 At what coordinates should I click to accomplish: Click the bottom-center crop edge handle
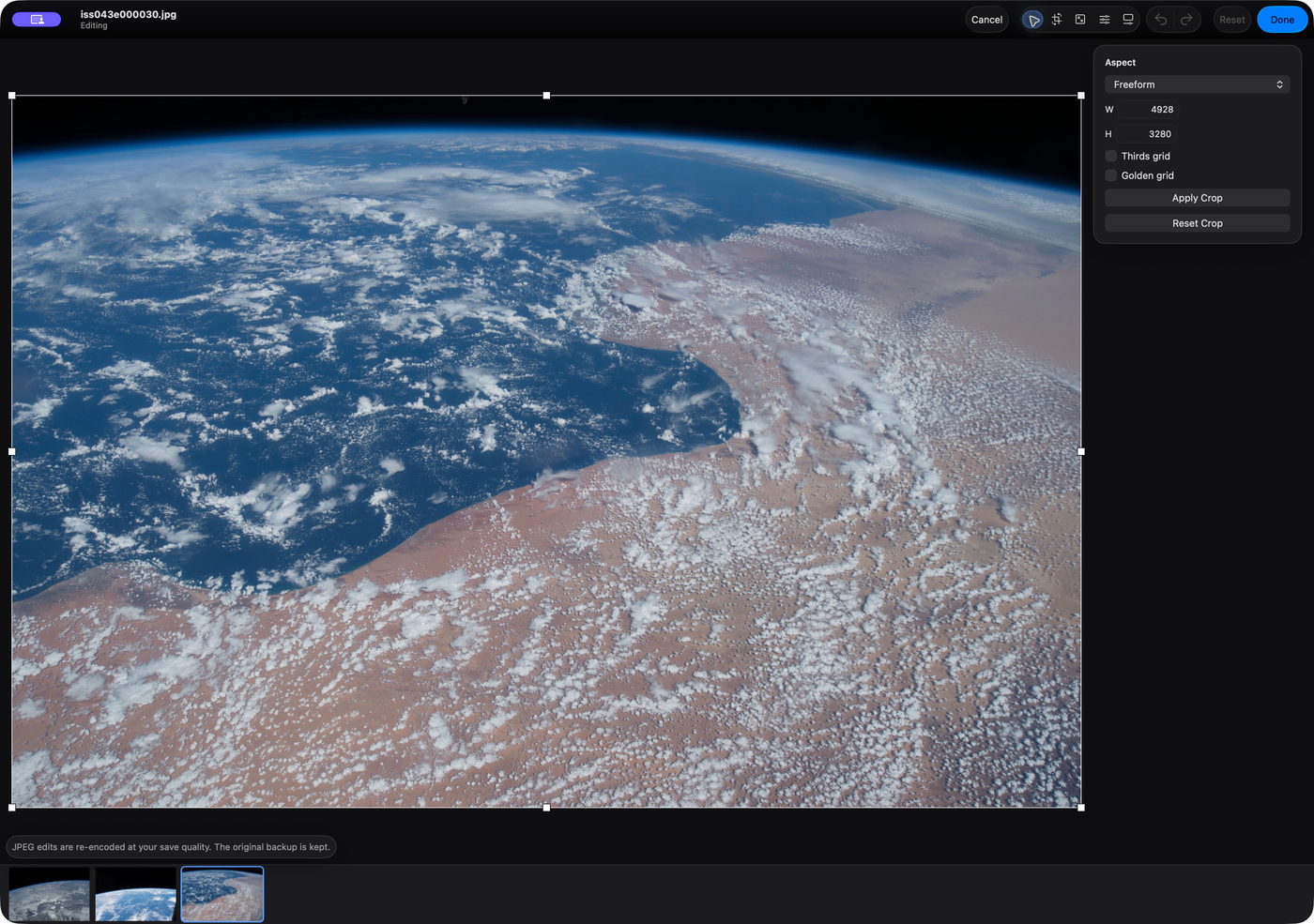point(546,808)
